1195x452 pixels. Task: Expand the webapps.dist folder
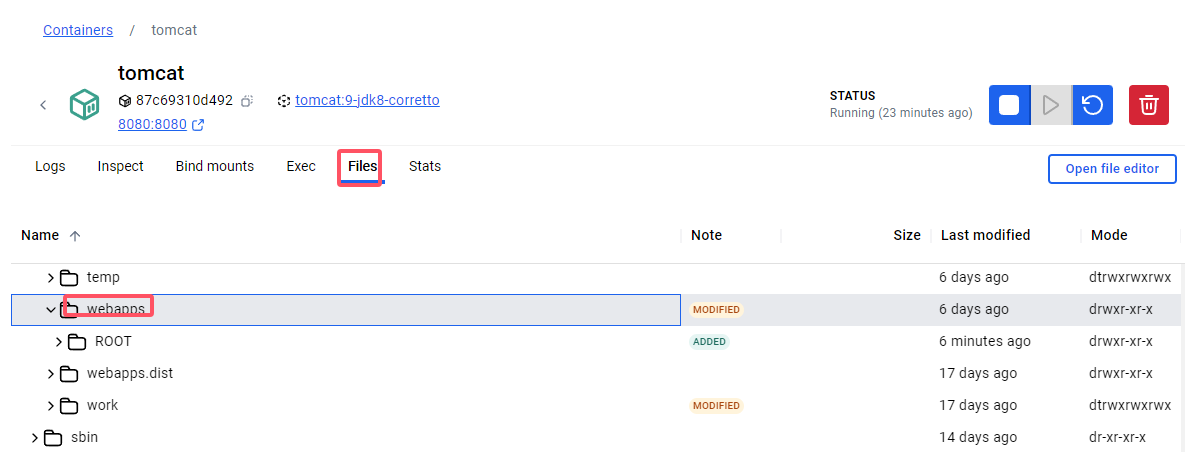point(51,373)
